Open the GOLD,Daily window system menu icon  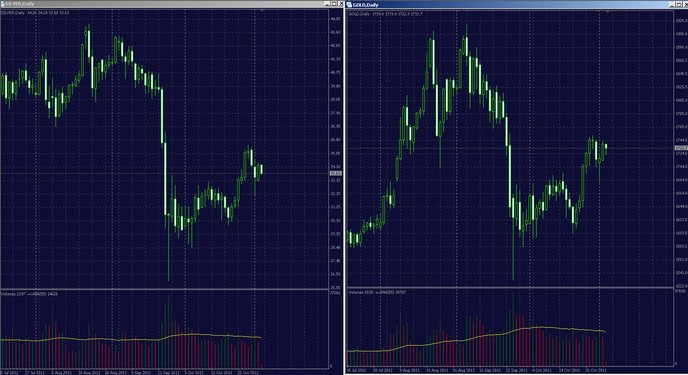pos(349,4)
